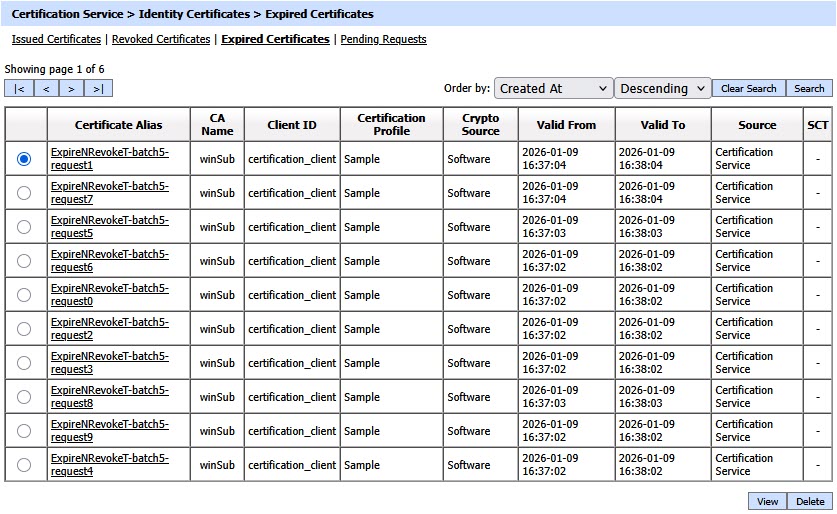
Task: Select radio button for ExpireNRevokeT-batch5-request7
Action: pos(24,193)
